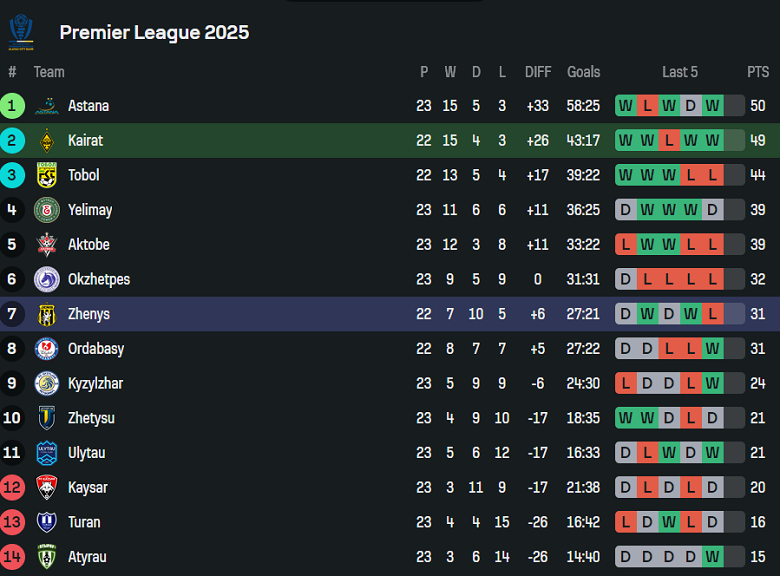
Task: Click the Okzhetpes club crest
Action: point(47,279)
